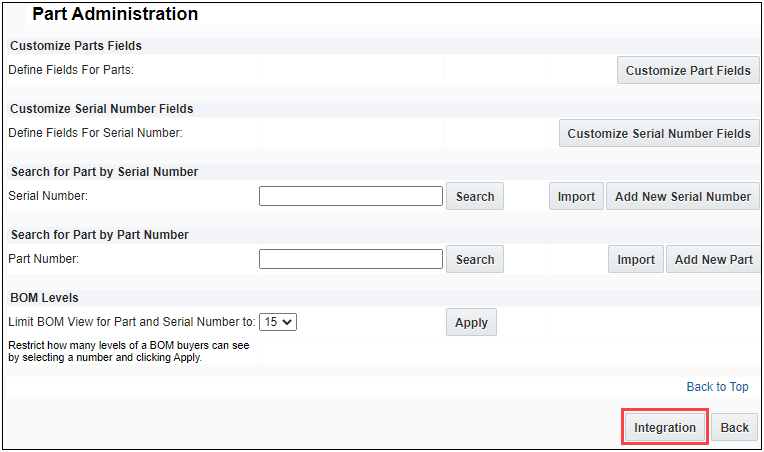Click the Customize Part Fields button
This screenshot has width=764, height=452.
[688, 71]
